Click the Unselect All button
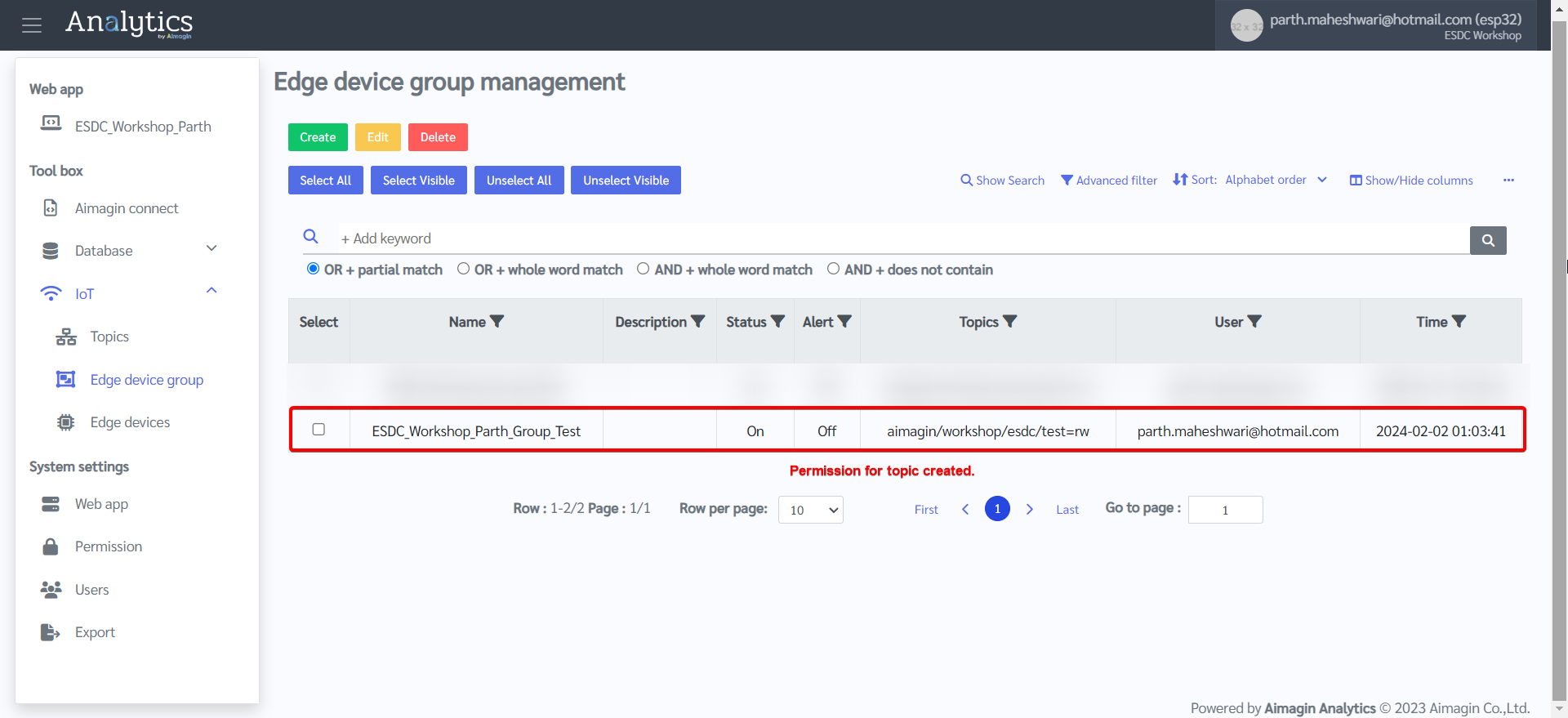This screenshot has width=1568, height=718. click(519, 181)
